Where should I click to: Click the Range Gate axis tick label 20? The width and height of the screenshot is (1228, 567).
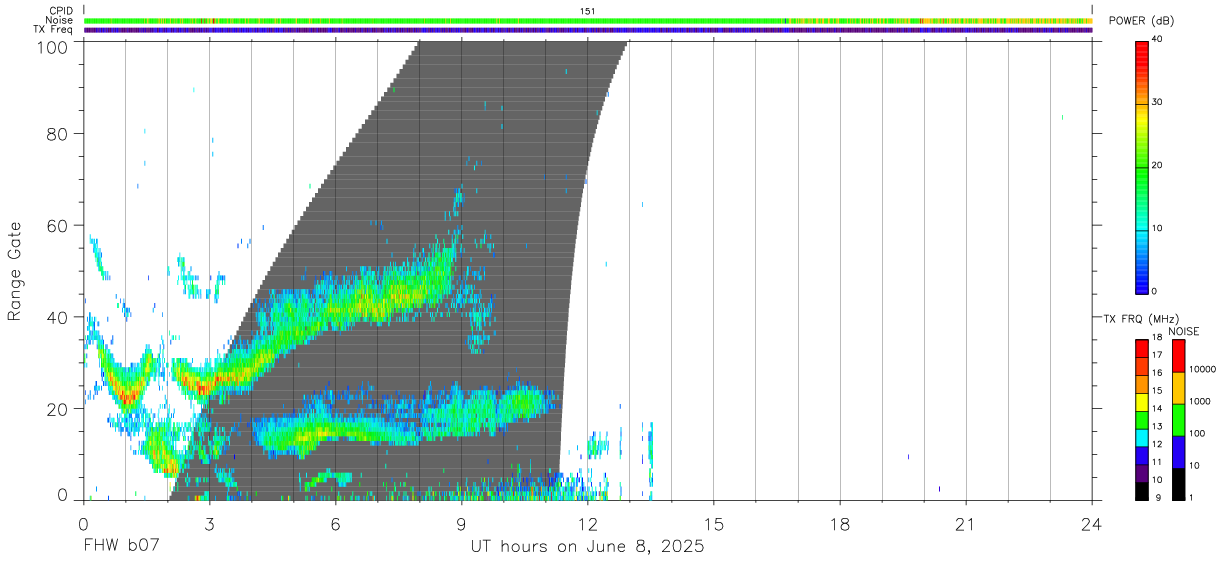[56, 409]
